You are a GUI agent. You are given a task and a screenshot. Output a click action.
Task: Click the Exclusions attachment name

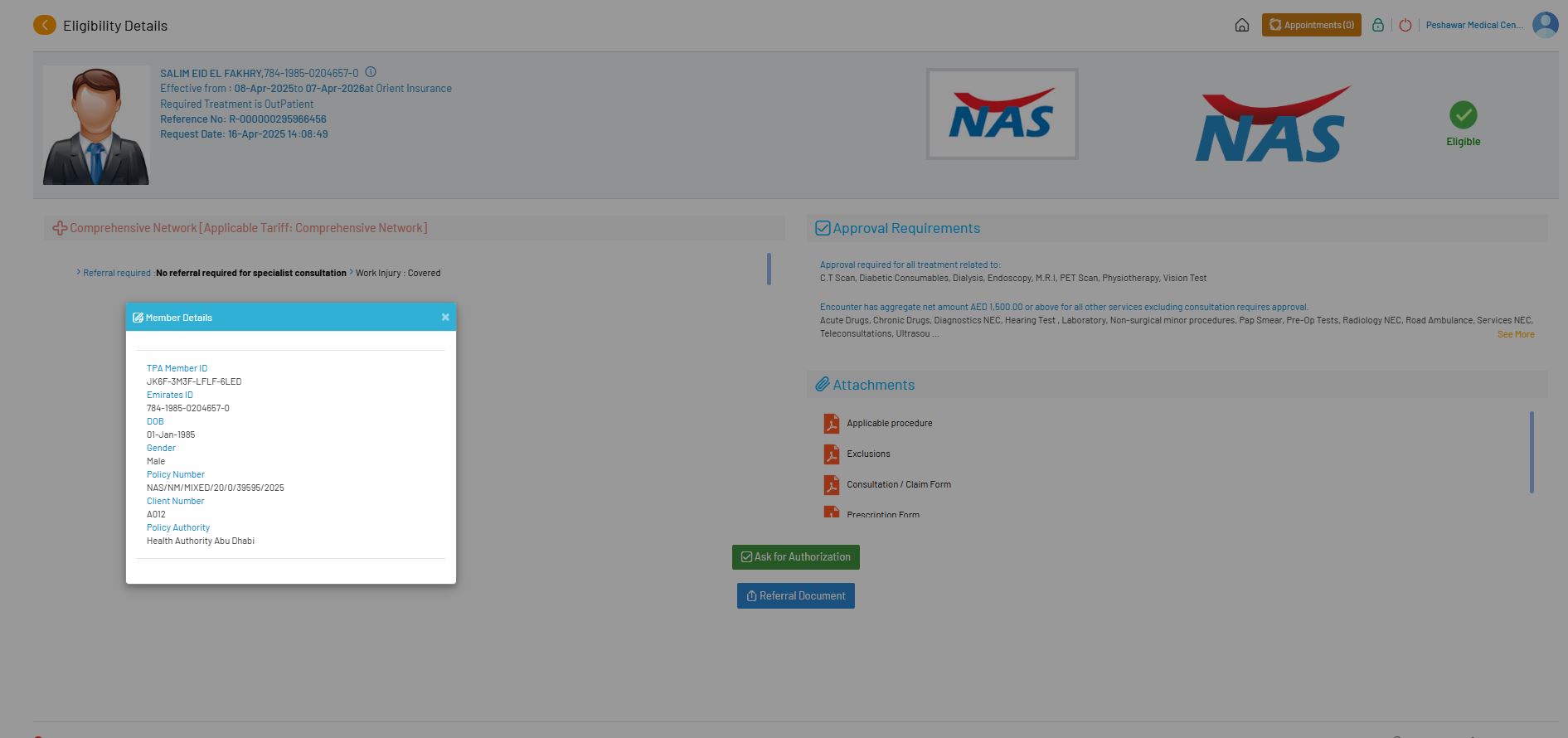(x=868, y=454)
